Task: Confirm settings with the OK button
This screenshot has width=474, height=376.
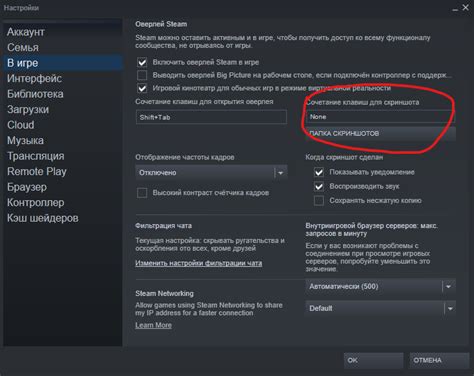Action: point(373,360)
